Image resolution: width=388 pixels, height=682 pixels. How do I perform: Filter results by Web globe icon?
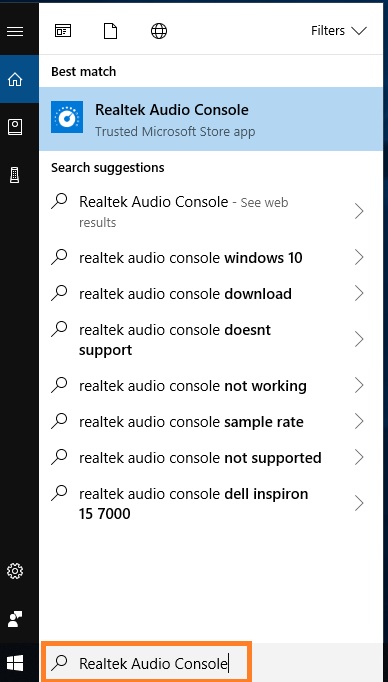pos(159,31)
